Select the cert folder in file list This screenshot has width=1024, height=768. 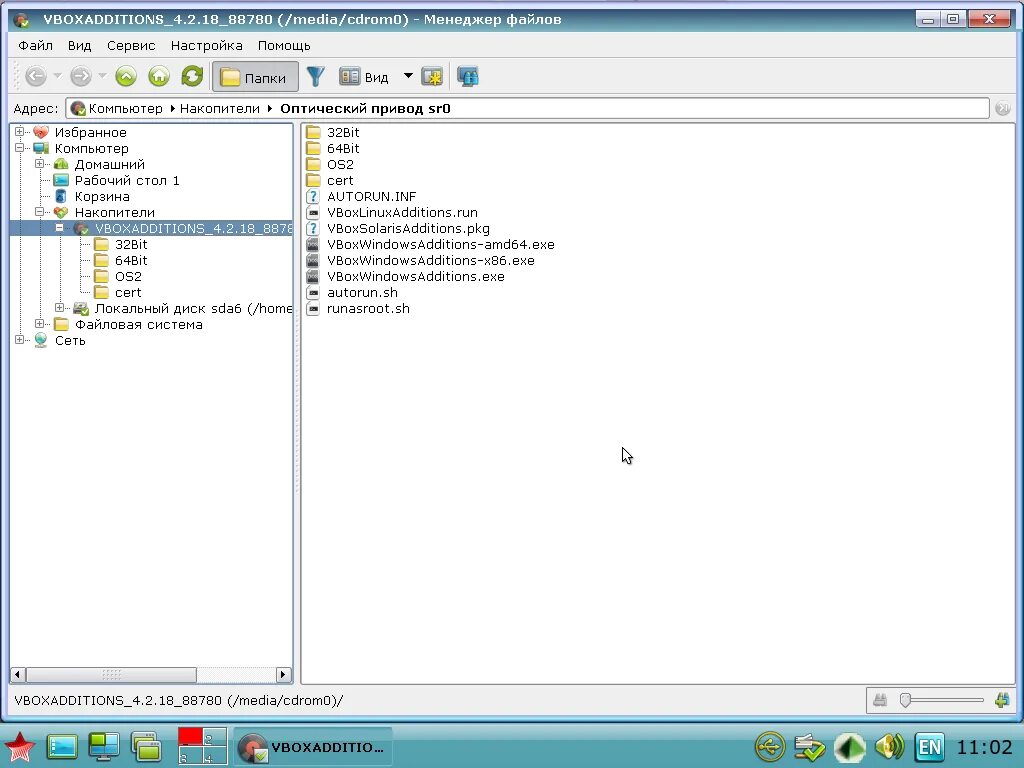point(330,180)
